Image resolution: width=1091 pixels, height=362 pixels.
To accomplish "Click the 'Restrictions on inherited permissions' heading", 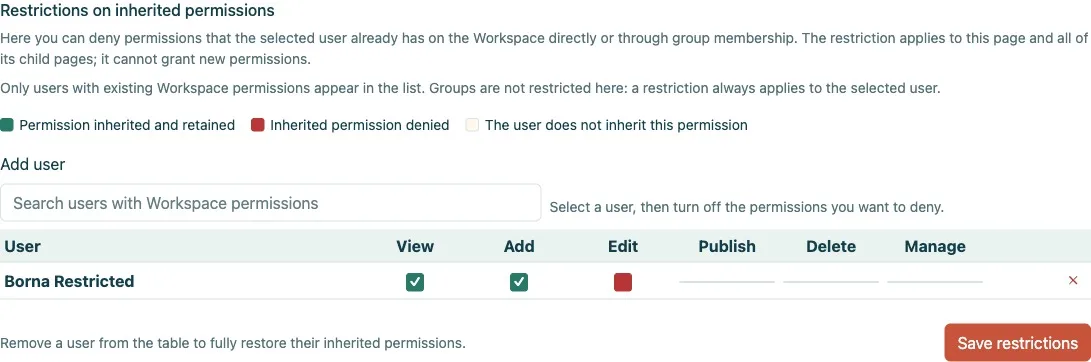I will coord(137,10).
